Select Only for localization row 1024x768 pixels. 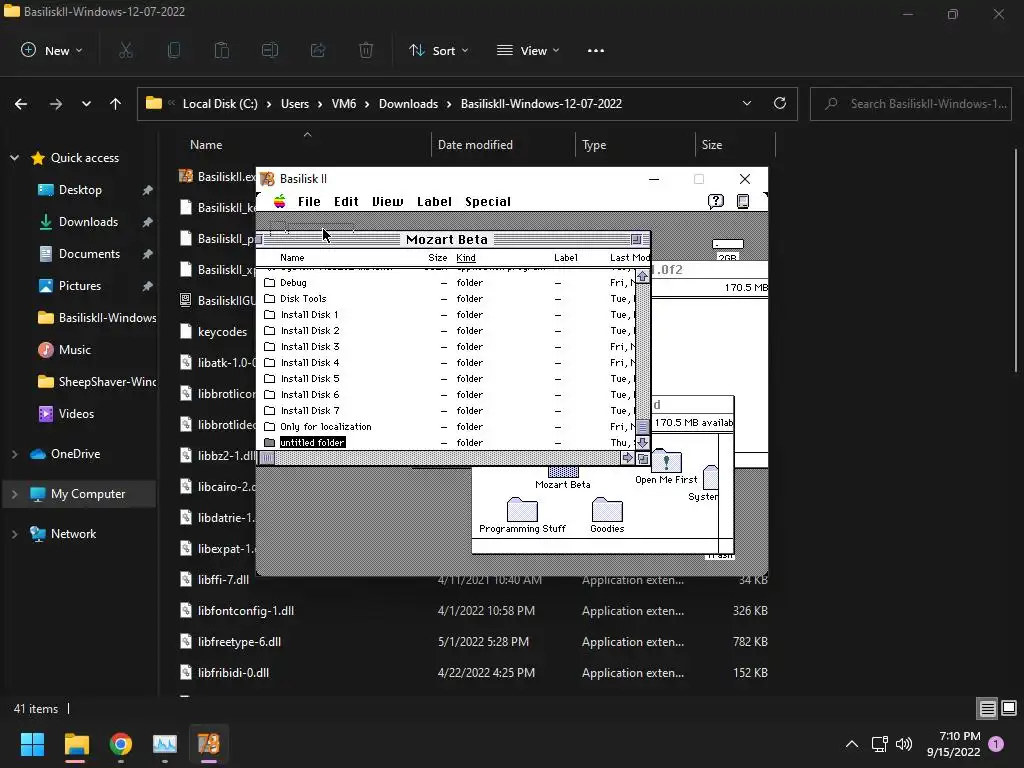447,427
